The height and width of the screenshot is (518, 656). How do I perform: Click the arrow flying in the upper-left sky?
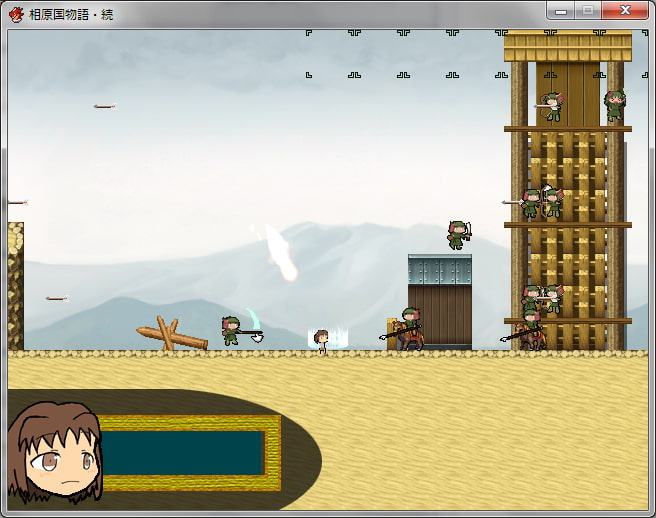tap(105, 106)
